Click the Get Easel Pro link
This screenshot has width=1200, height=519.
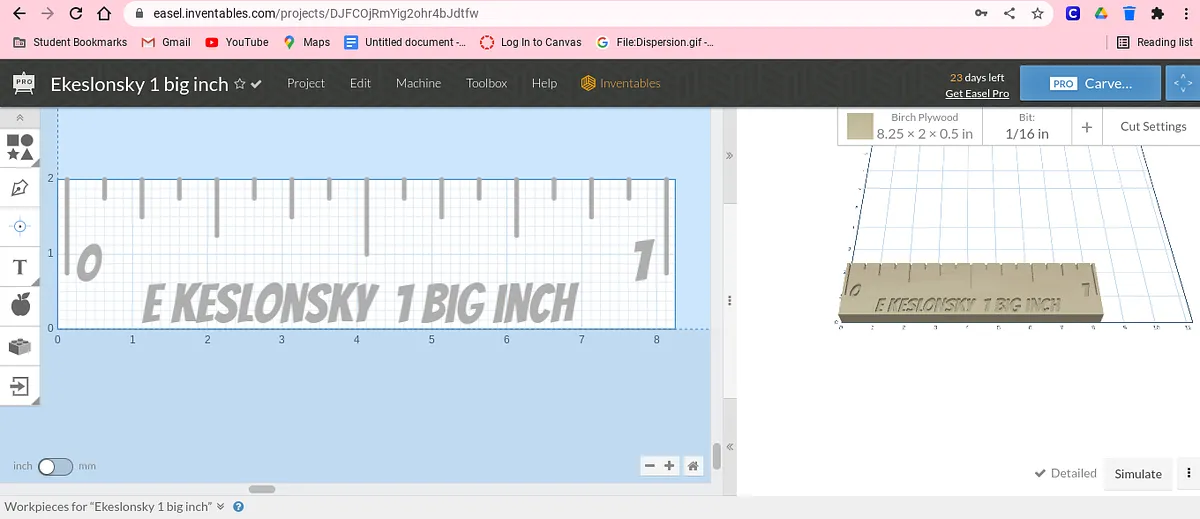(976, 93)
